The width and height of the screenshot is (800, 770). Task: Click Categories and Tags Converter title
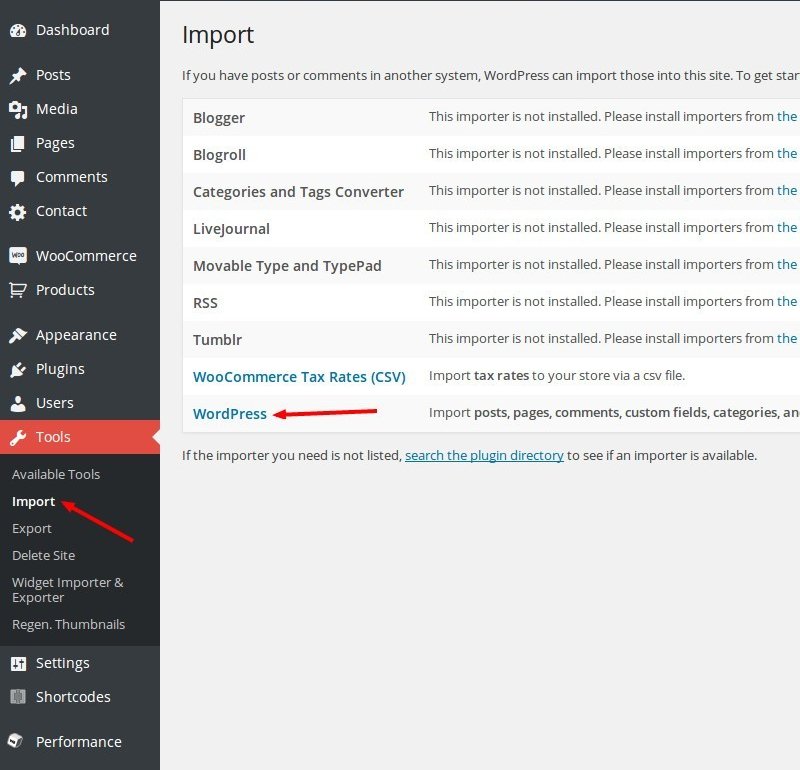[298, 192]
